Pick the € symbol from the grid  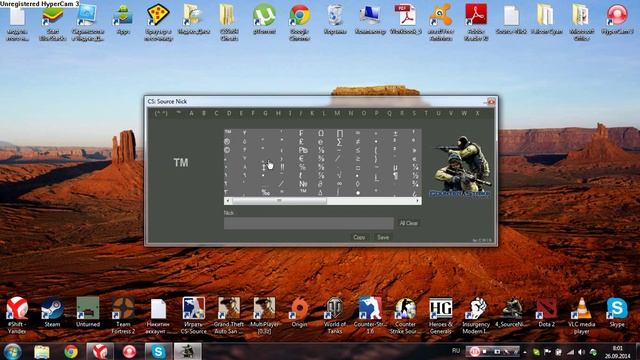tap(302, 158)
